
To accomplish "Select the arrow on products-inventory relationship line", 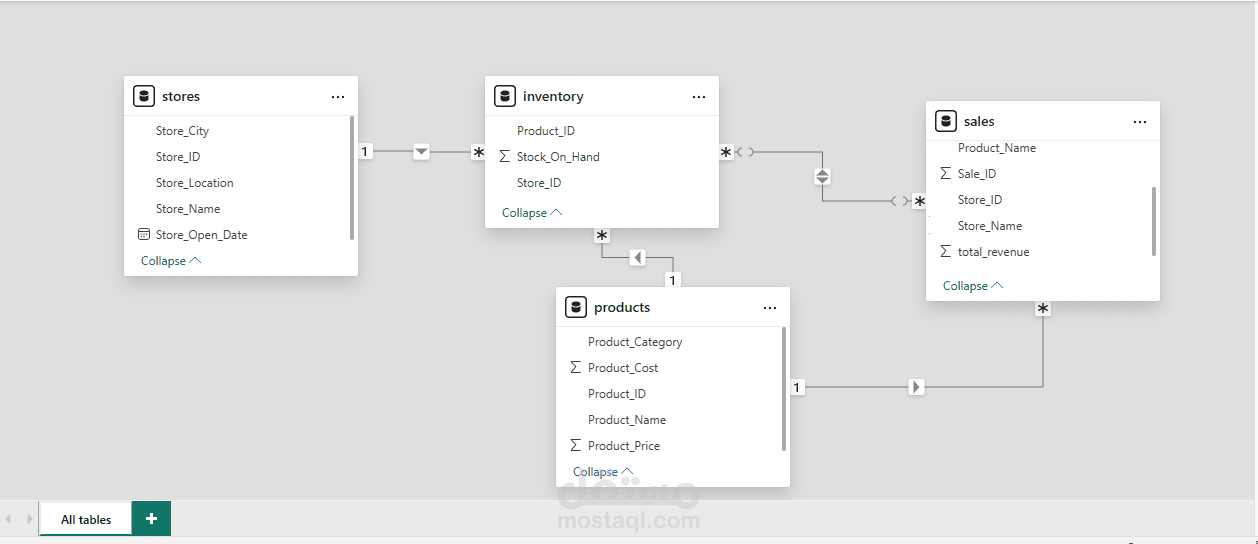I will pyautogui.click(x=638, y=258).
